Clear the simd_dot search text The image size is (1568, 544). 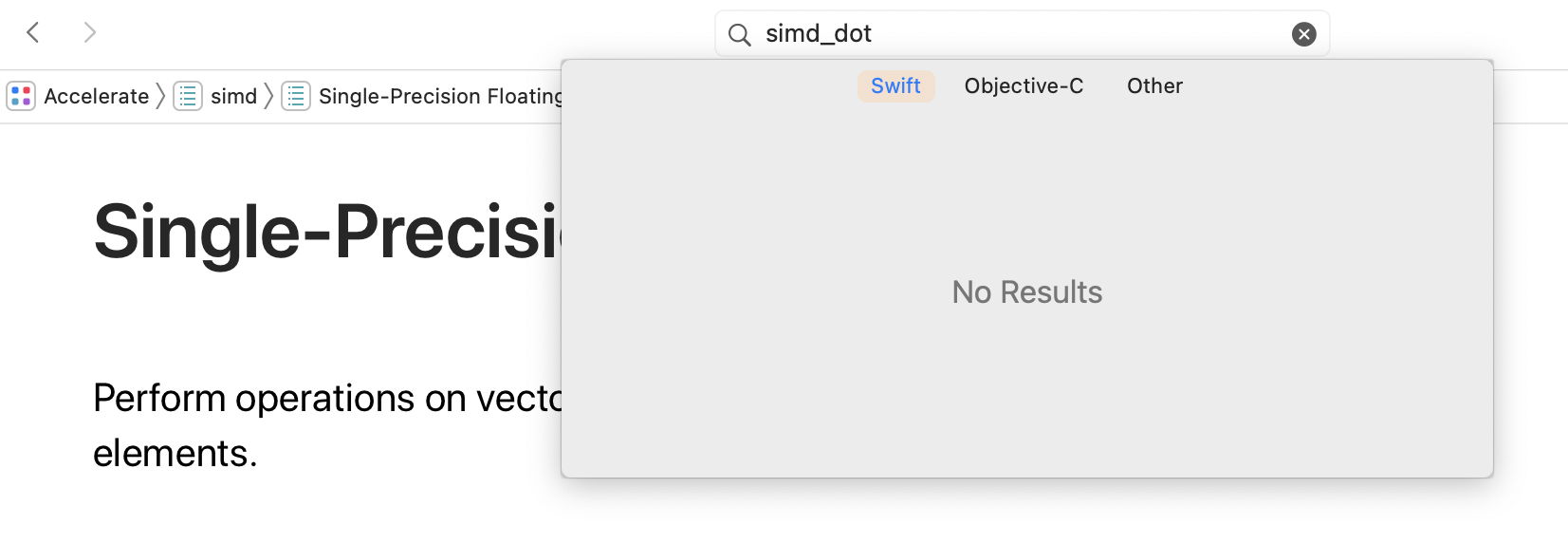[1303, 35]
